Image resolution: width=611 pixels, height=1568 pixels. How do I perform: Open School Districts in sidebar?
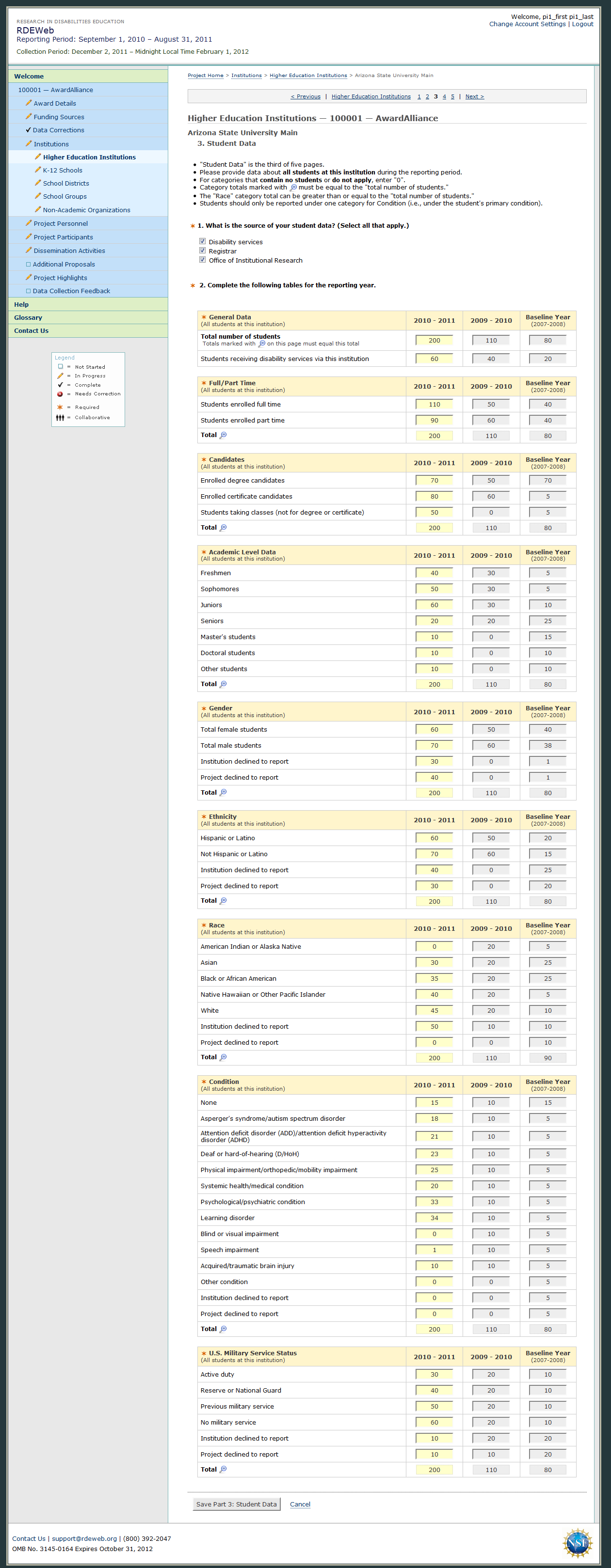(66, 183)
